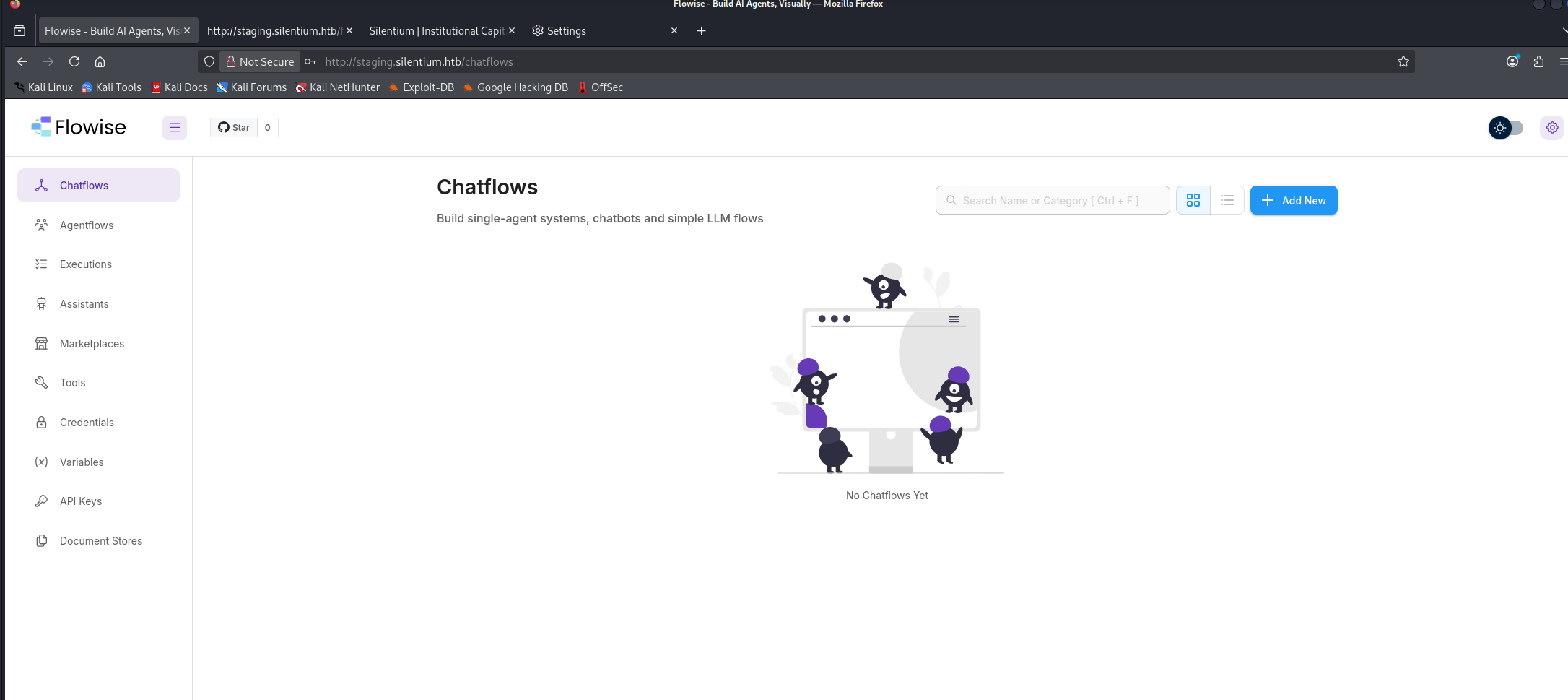Reload the current page
The height and width of the screenshot is (700, 1568).
[74, 61]
